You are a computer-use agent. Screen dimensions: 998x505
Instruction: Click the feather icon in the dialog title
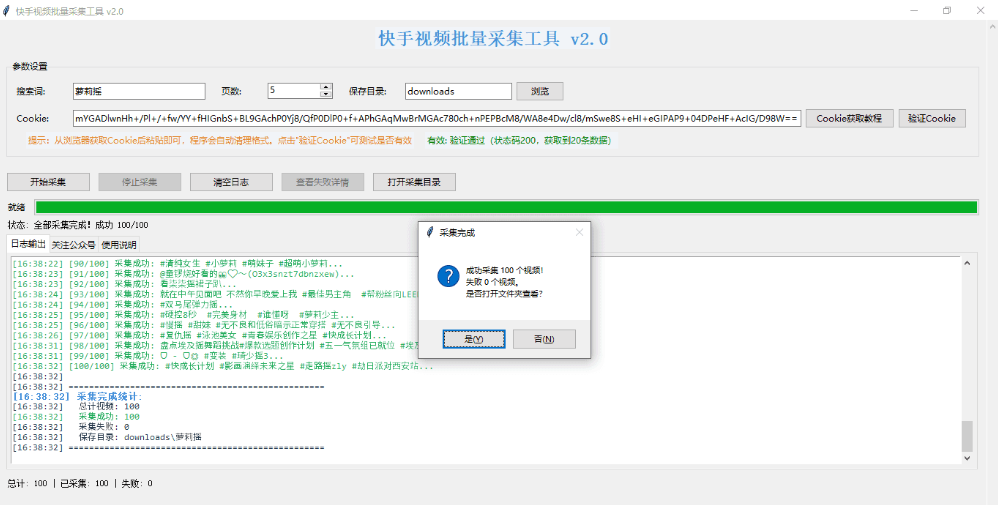click(x=430, y=232)
